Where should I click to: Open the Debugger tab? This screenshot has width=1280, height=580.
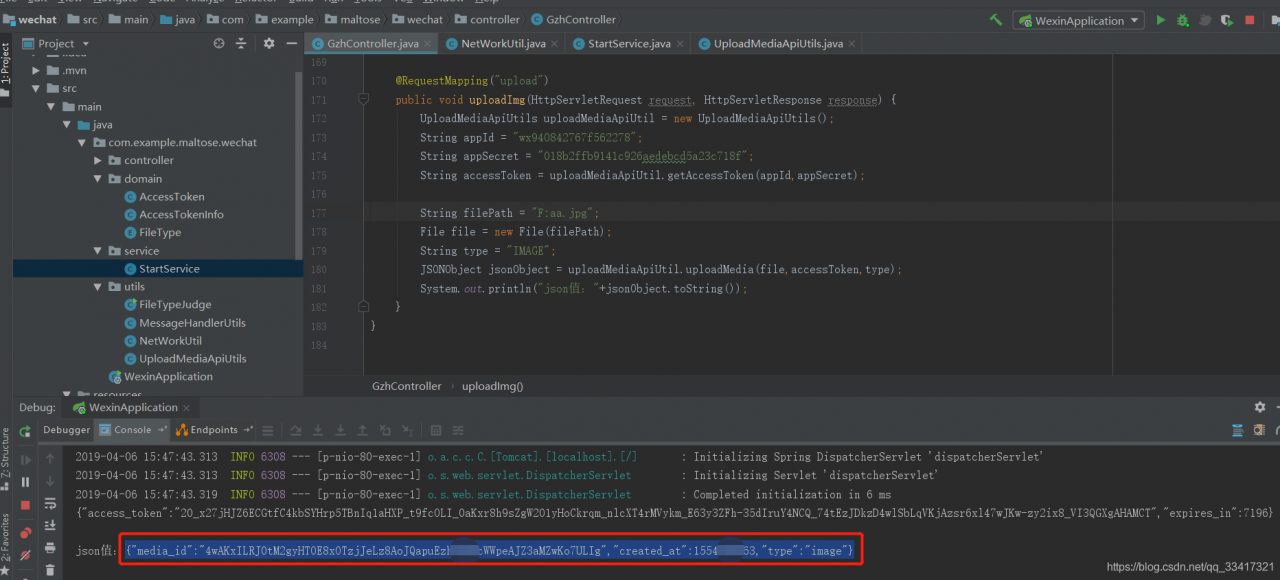(66, 430)
